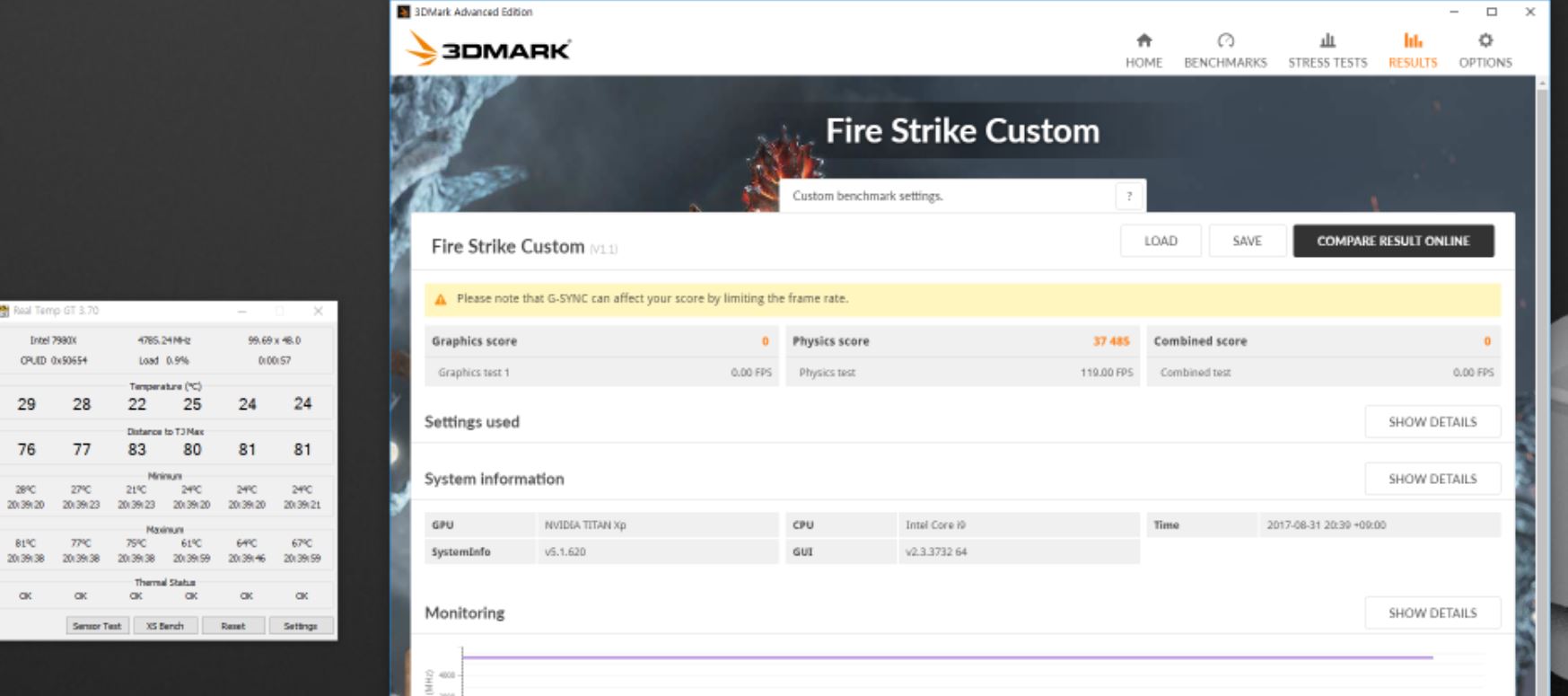Click Compare Result Online

coord(1393,241)
